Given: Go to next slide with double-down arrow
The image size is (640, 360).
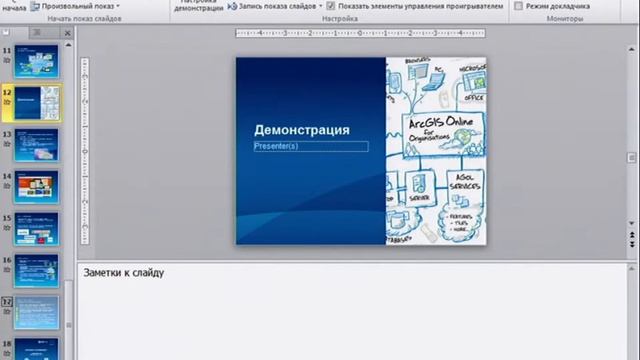Looking at the screenshot, I should 631,244.
